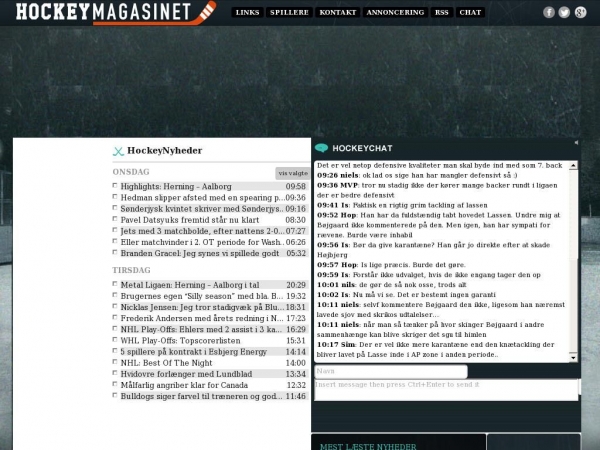Open the Twitter social icon

point(564,12)
